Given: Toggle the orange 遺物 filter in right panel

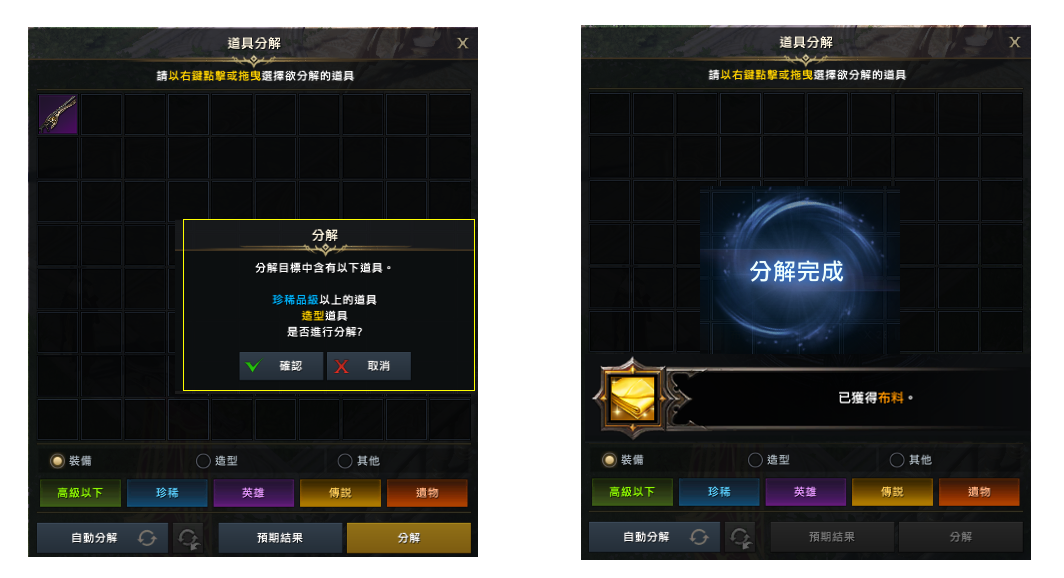Looking at the screenshot, I should [x=979, y=492].
